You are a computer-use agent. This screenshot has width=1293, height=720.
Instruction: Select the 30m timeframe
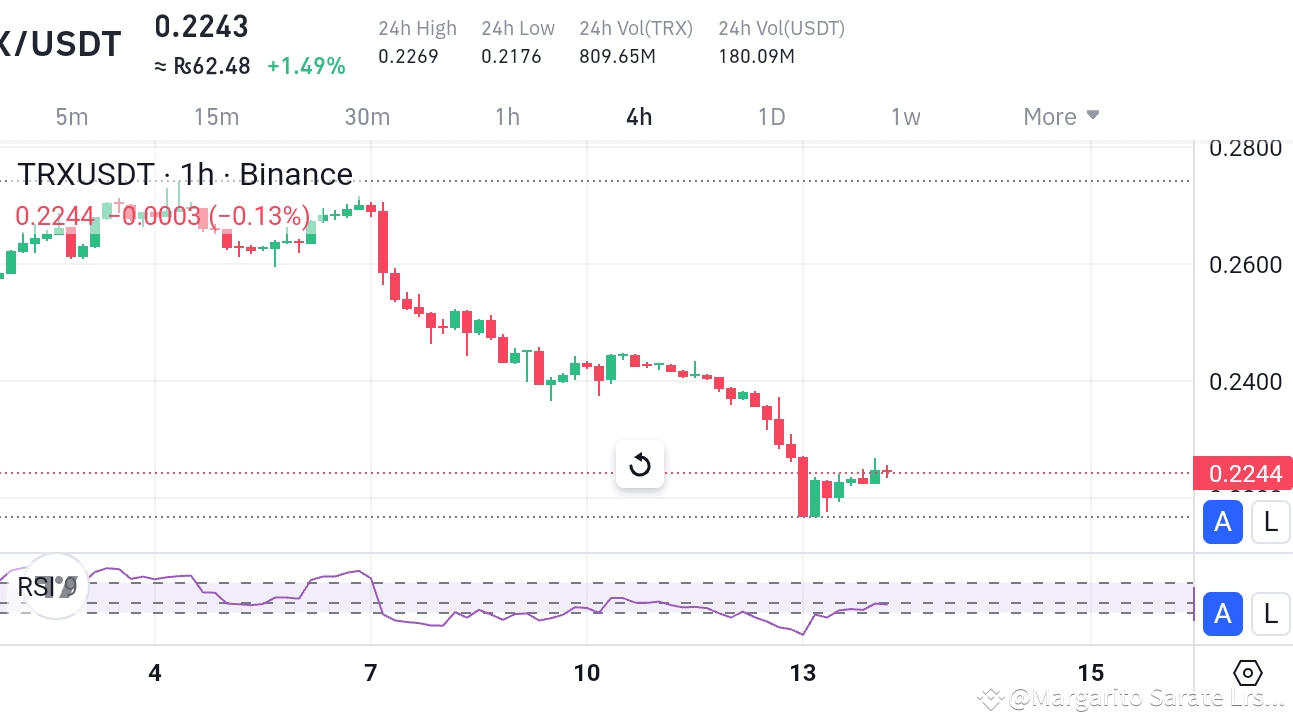[366, 116]
